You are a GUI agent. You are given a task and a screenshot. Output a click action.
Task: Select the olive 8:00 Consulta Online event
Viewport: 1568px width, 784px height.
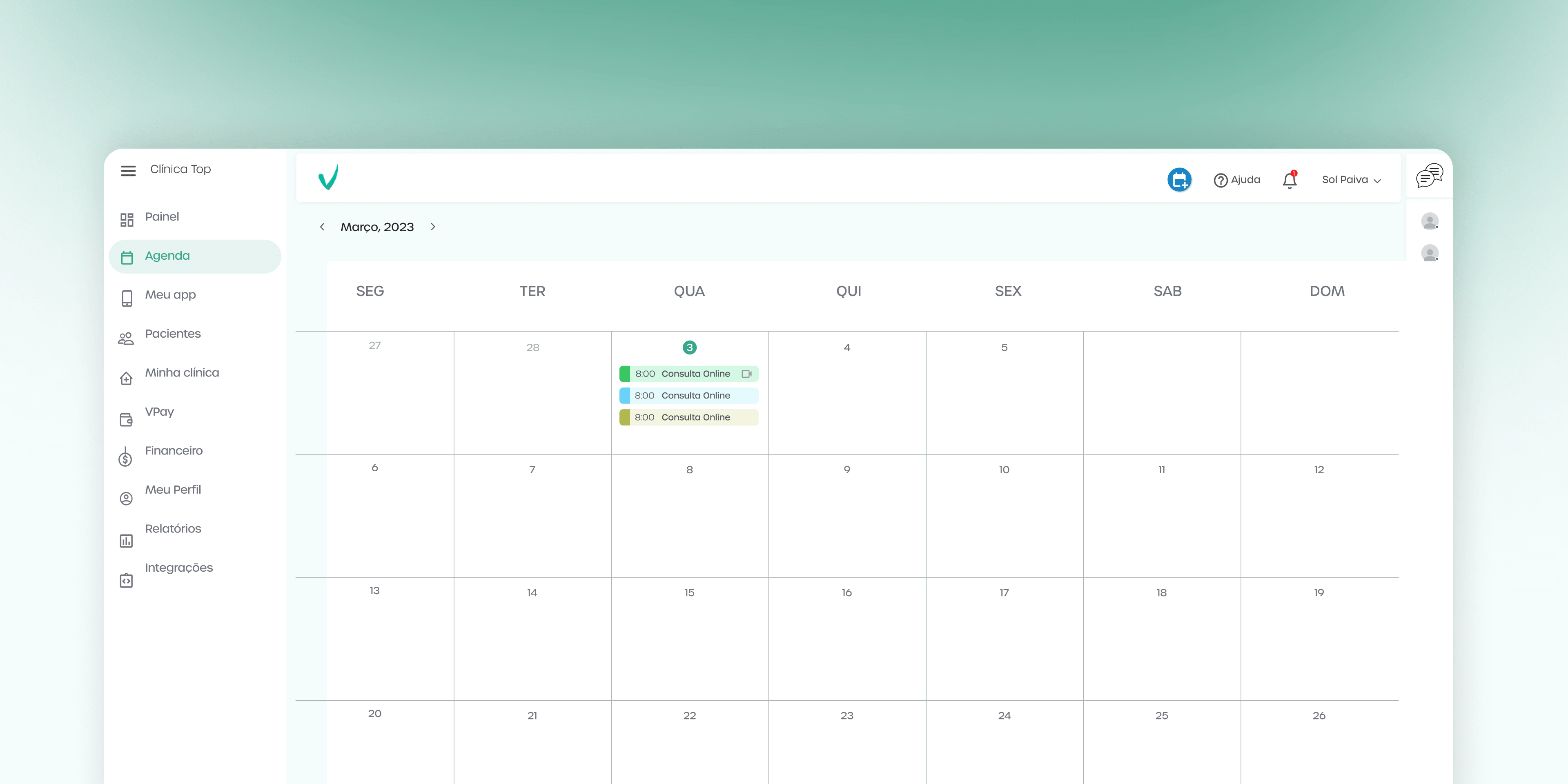click(688, 418)
